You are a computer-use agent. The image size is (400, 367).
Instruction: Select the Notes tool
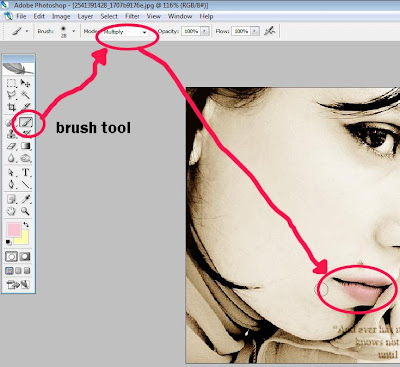click(12, 199)
